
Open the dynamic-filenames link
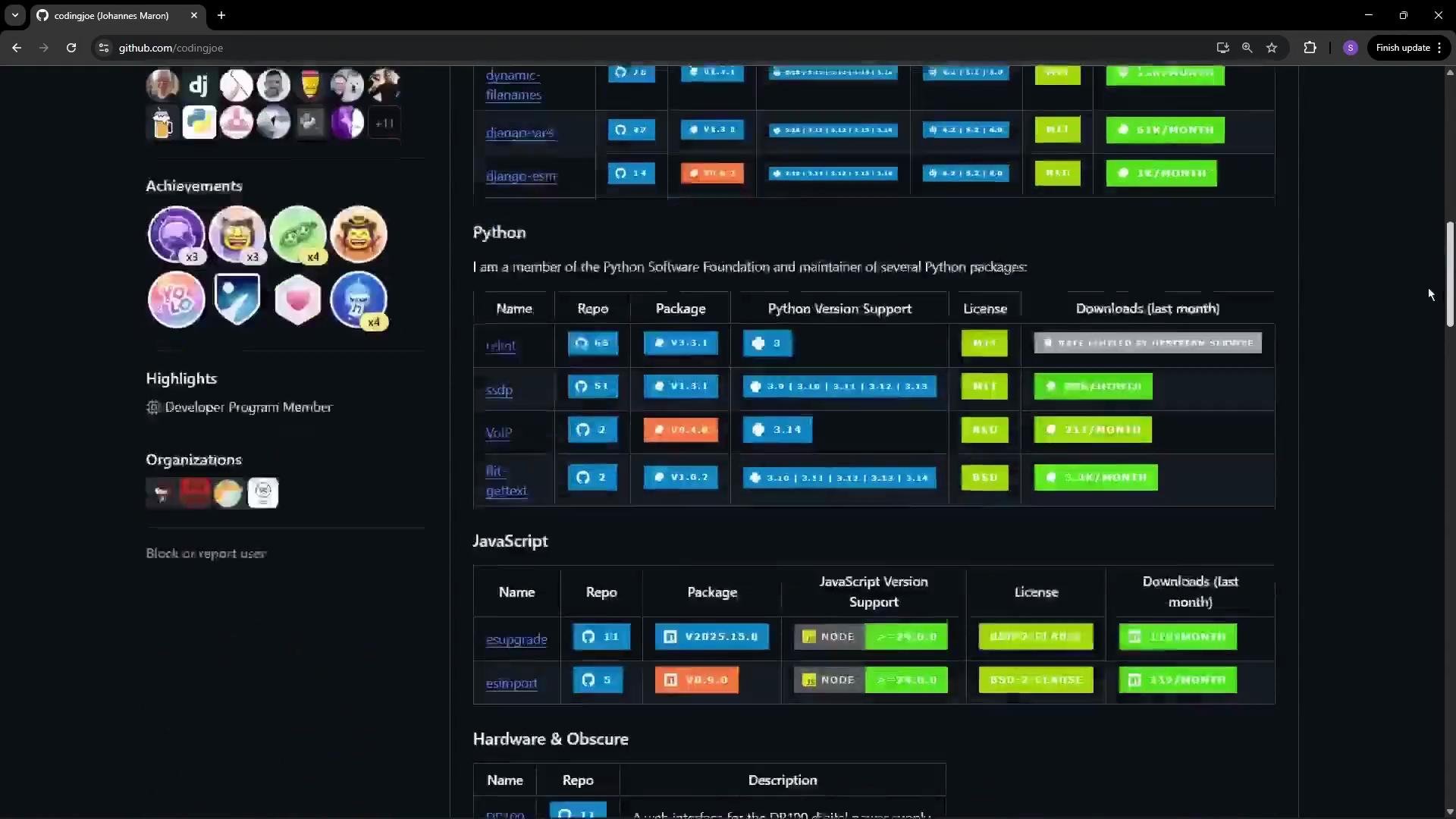(x=513, y=85)
